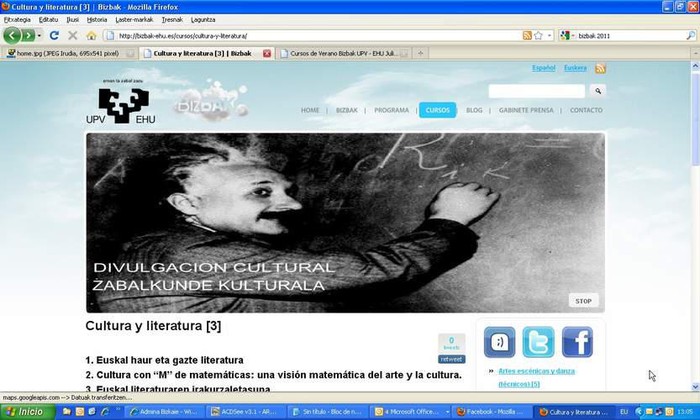Switch to the home.jpg tab

click(69, 54)
